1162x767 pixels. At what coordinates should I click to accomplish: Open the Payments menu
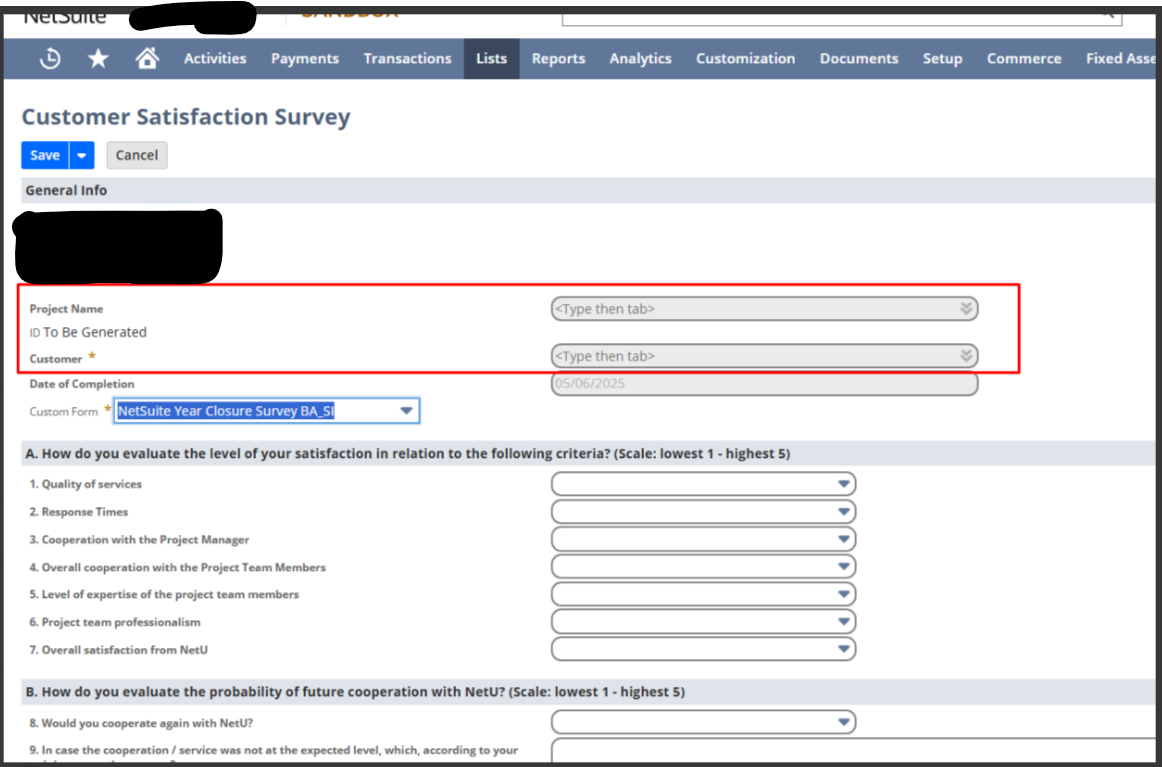(x=305, y=59)
